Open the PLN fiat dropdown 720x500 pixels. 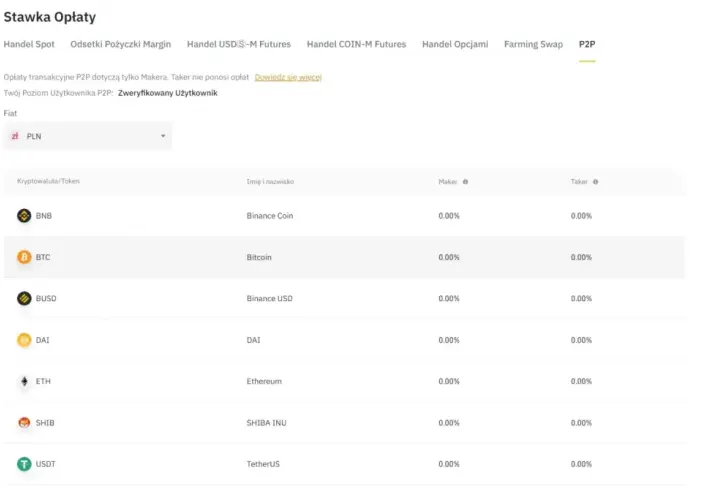click(88, 136)
